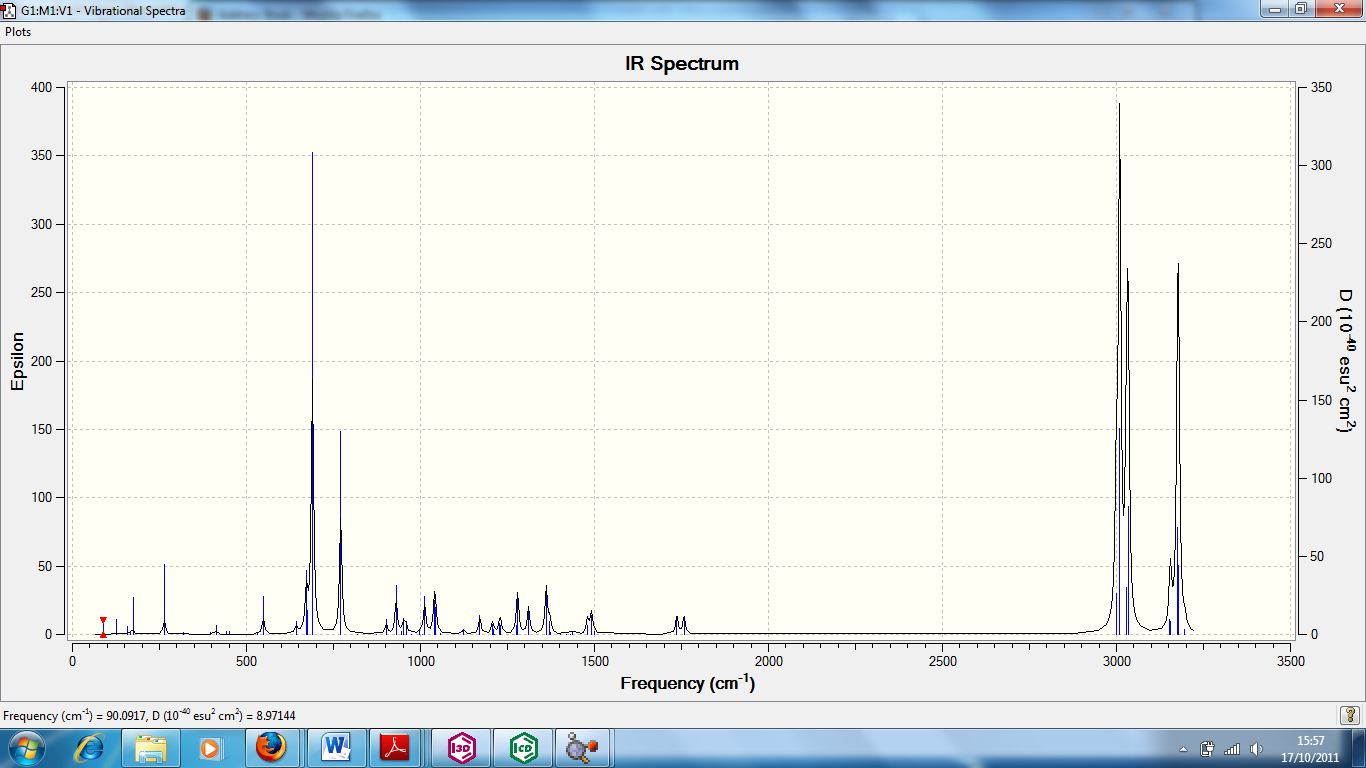1366x768 pixels.
Task: Click the Epsilon axis label
Action: pyautogui.click(x=17, y=361)
